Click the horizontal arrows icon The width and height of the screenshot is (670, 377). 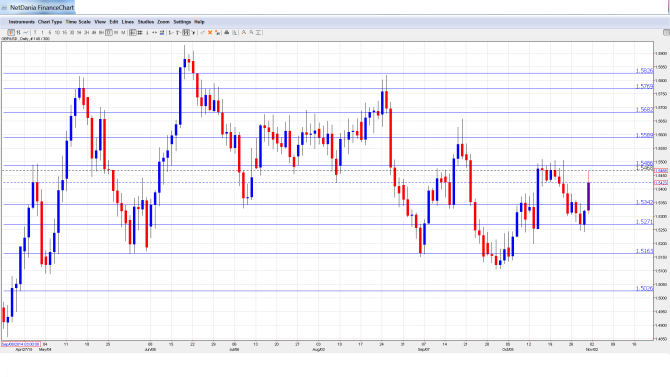point(154,32)
